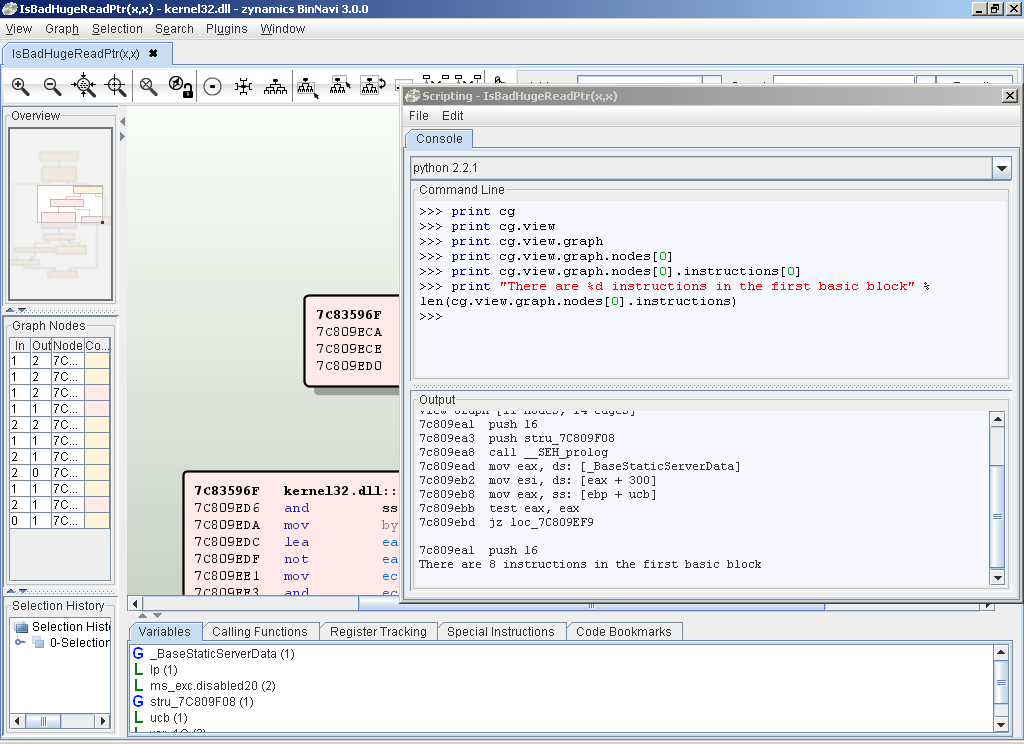This screenshot has height=744, width=1024.
Task: Expand the 0-Selection tree node handle
Action: [x=20, y=642]
